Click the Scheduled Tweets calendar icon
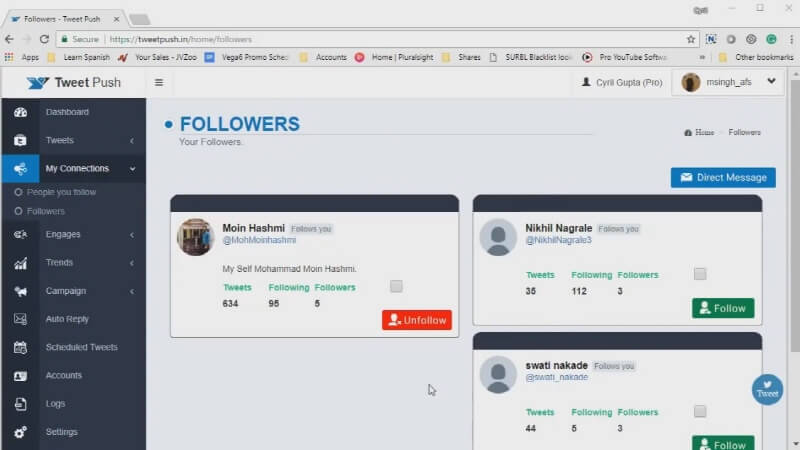The image size is (800, 450). click(20, 347)
